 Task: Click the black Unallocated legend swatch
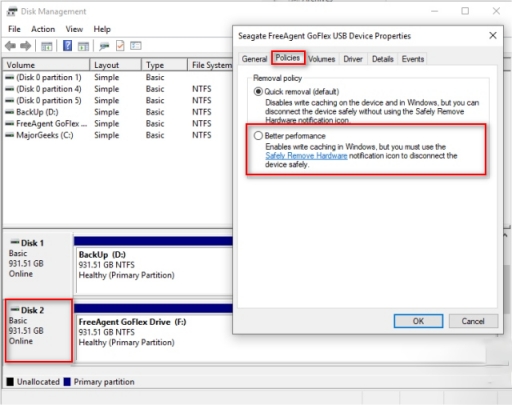[10, 382]
